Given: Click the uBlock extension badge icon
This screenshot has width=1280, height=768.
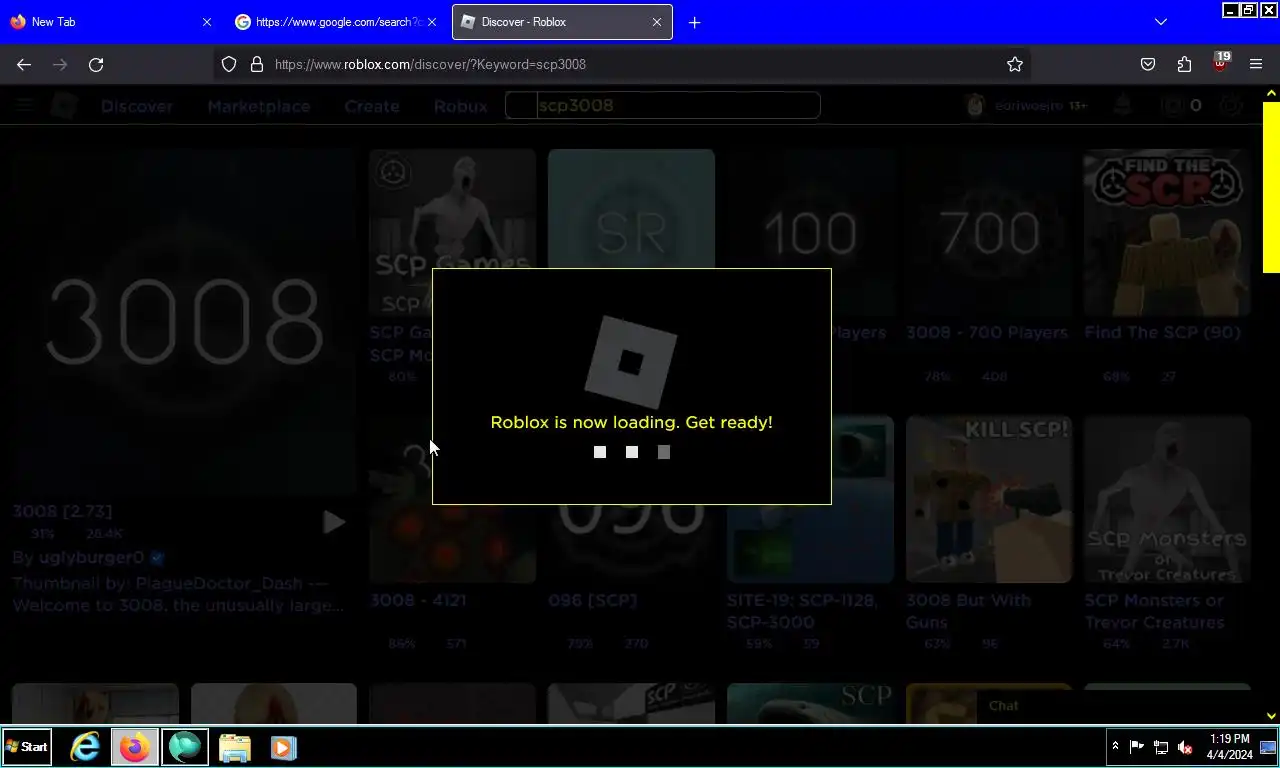Looking at the screenshot, I should tap(1220, 62).
